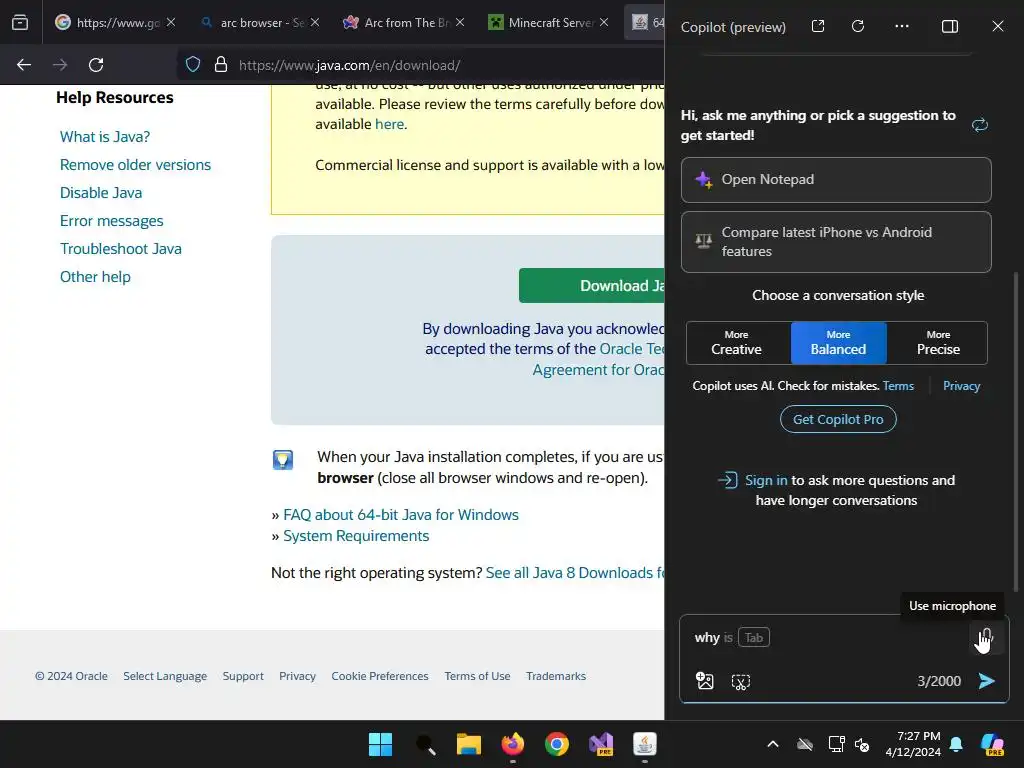Open Copilot Privacy link
This screenshot has width=1024, height=768.
click(x=961, y=386)
